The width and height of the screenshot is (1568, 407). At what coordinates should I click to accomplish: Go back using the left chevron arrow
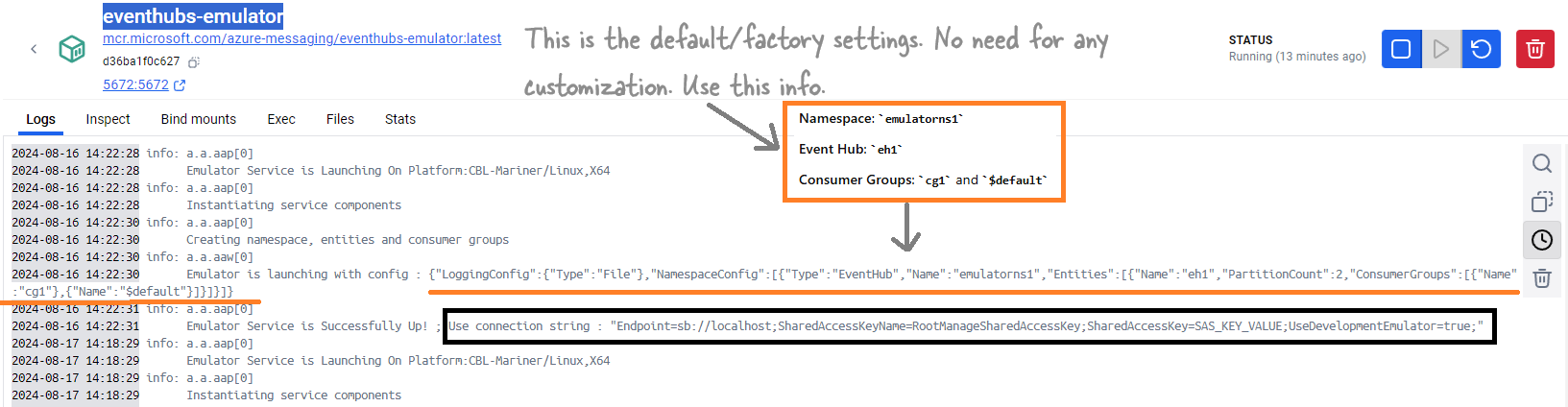34,49
